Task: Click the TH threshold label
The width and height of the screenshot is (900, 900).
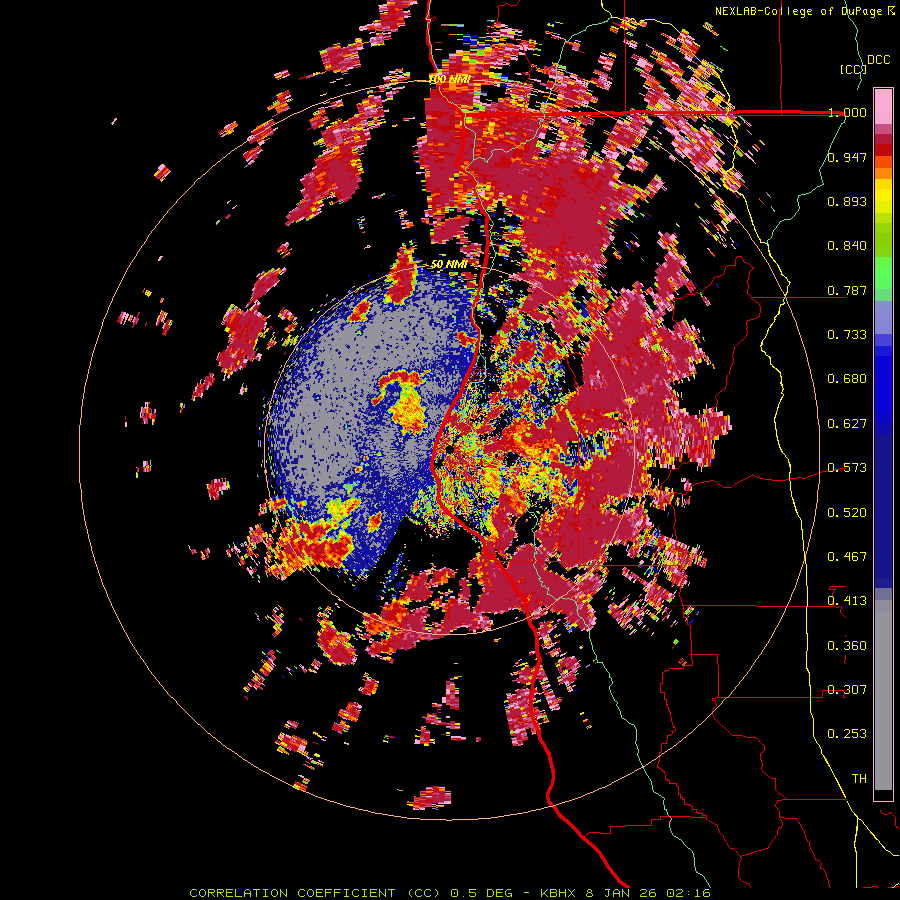Action: (x=859, y=779)
